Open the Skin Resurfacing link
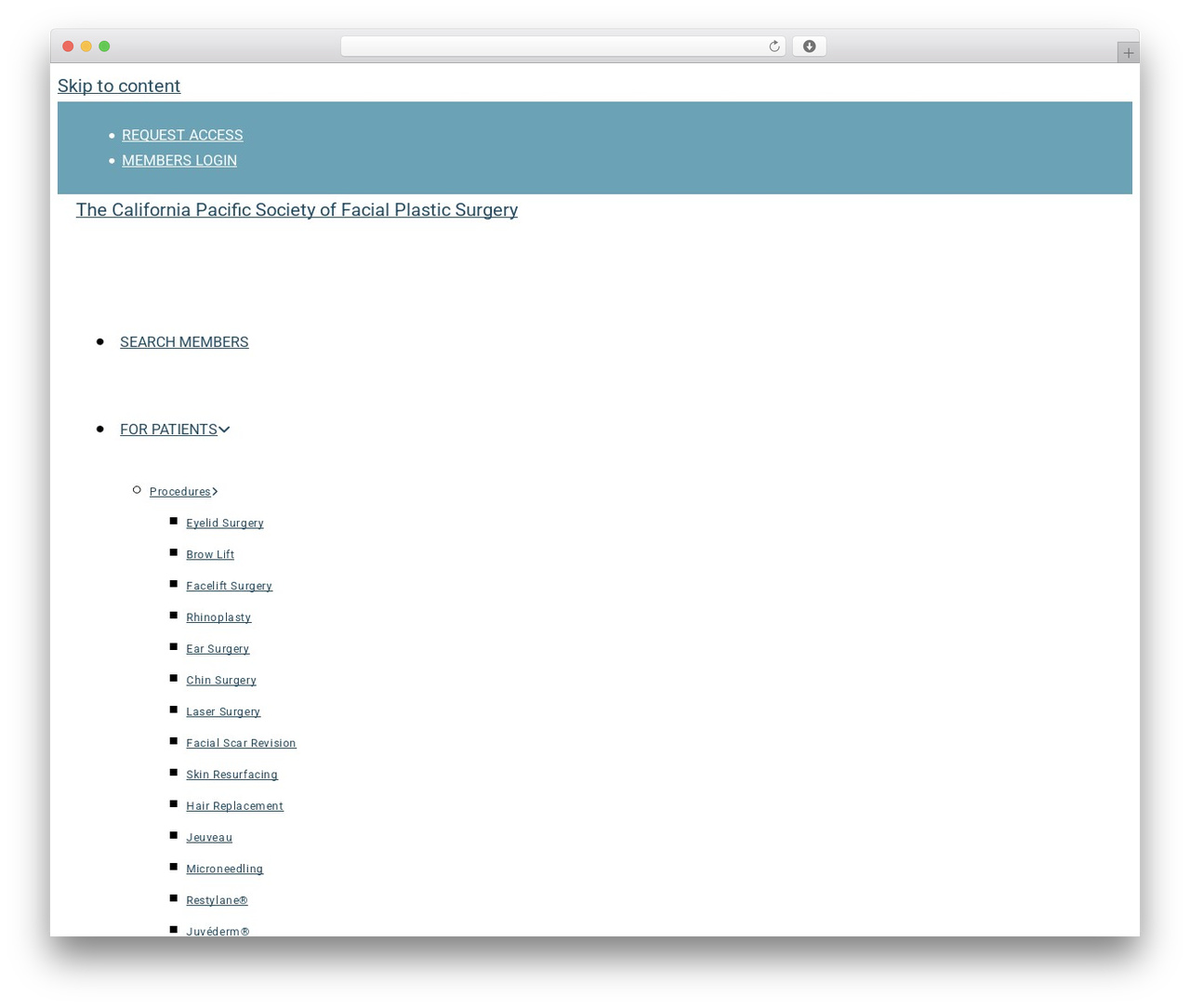The width and height of the screenshot is (1190, 1008). pos(231,775)
